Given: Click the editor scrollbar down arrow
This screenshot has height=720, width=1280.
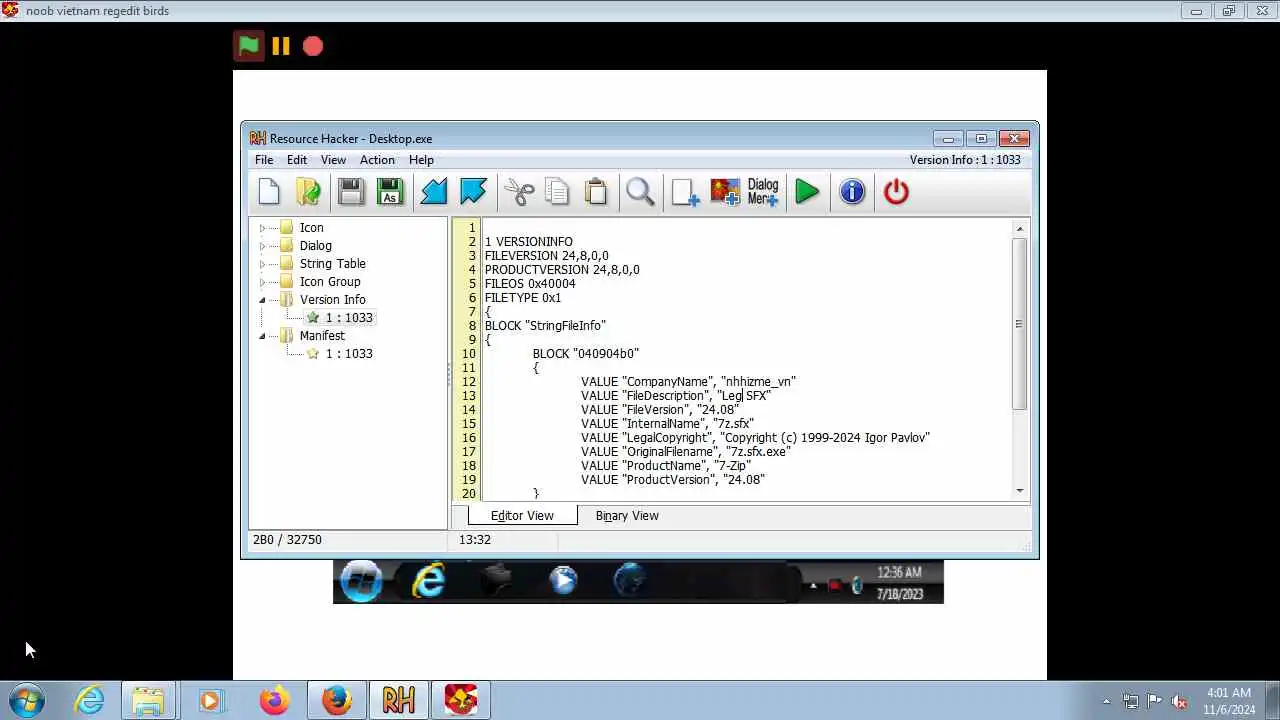Looking at the screenshot, I should (1020, 491).
